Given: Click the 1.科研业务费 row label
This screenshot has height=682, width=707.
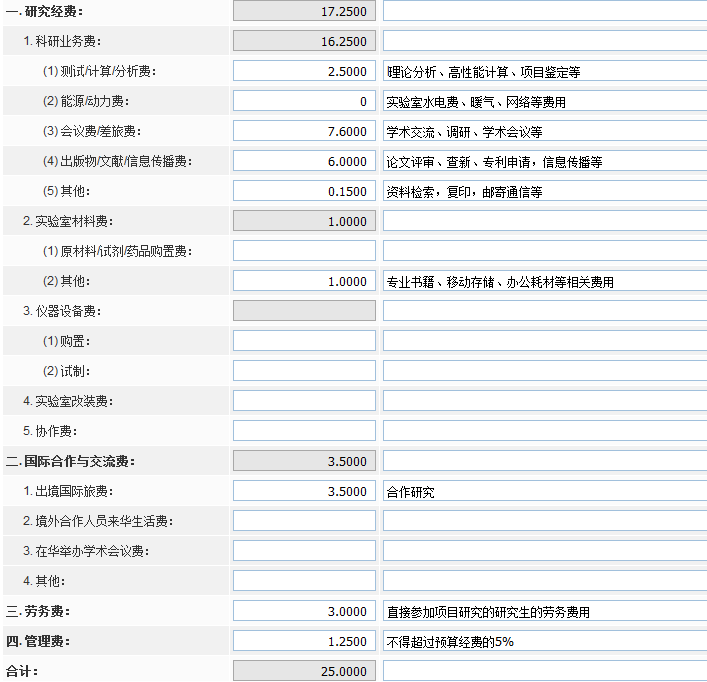Looking at the screenshot, I should point(62,41).
